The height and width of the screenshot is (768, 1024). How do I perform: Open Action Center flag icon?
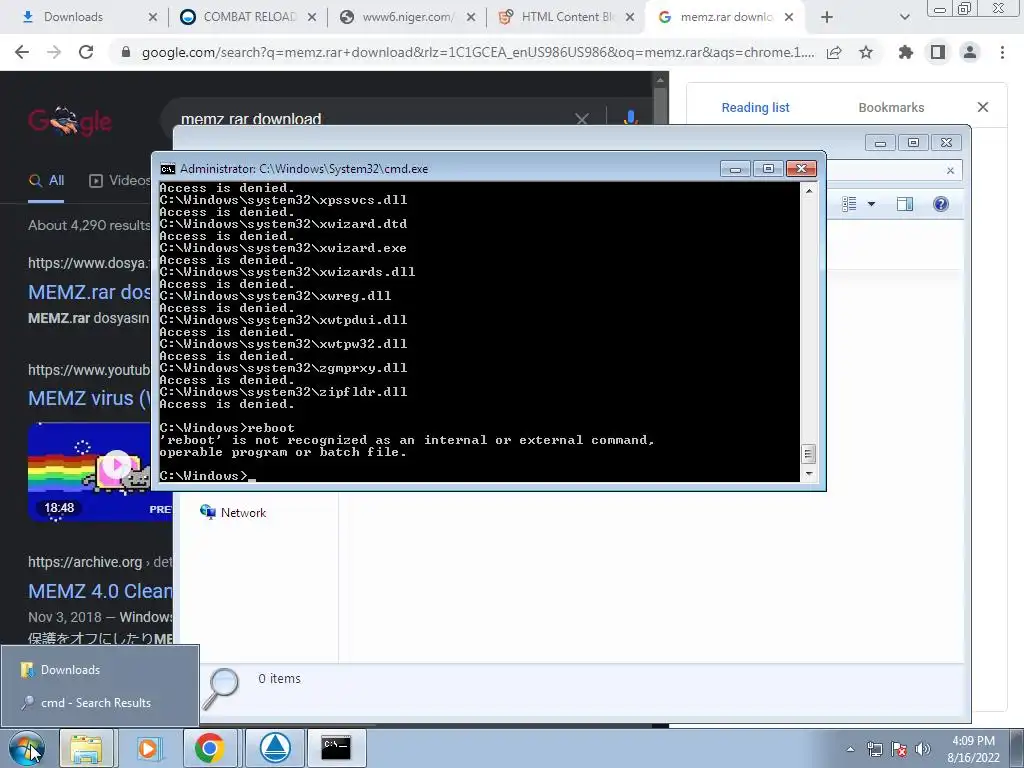coord(899,749)
